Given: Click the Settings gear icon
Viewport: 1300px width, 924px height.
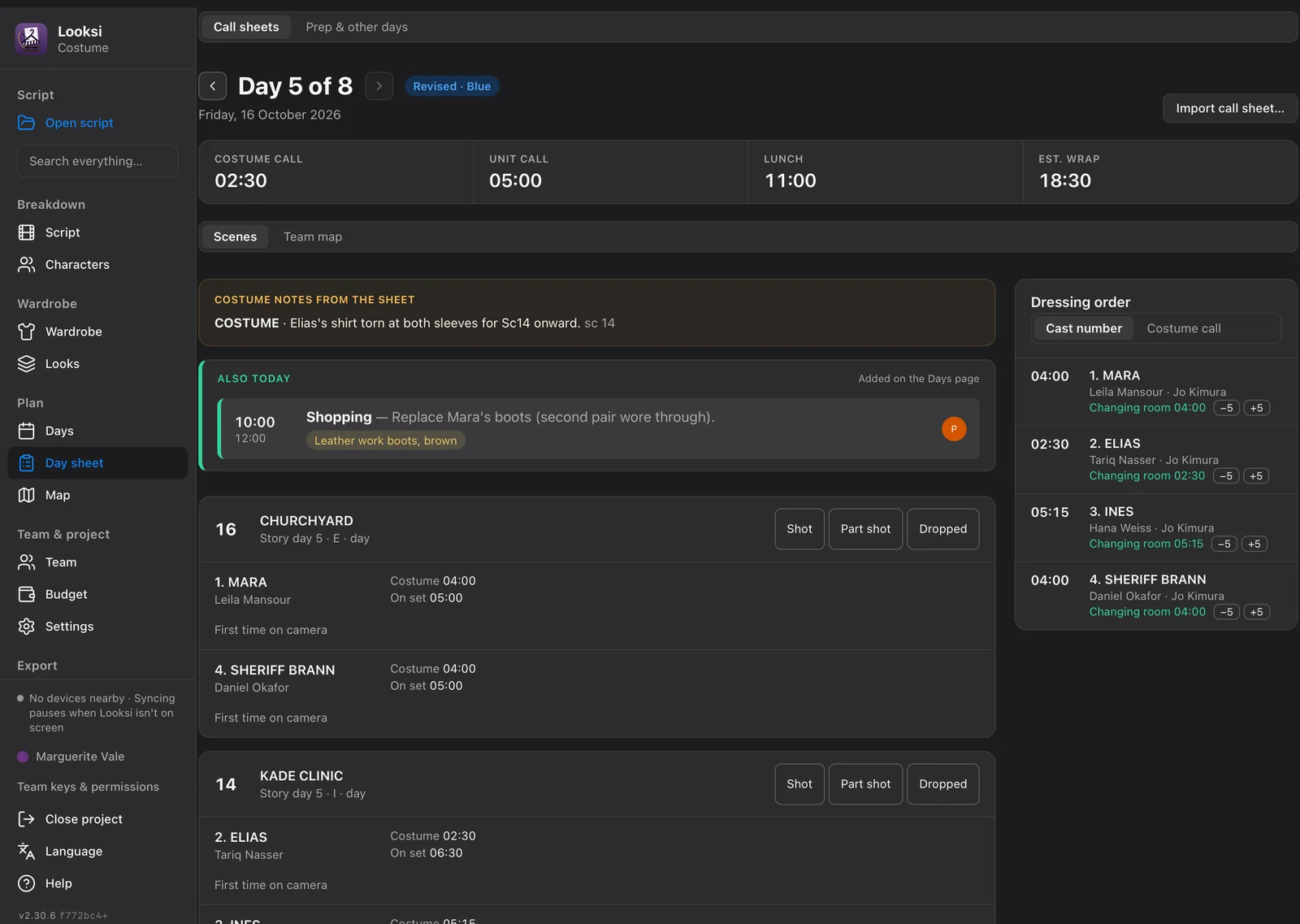Looking at the screenshot, I should (x=26, y=626).
